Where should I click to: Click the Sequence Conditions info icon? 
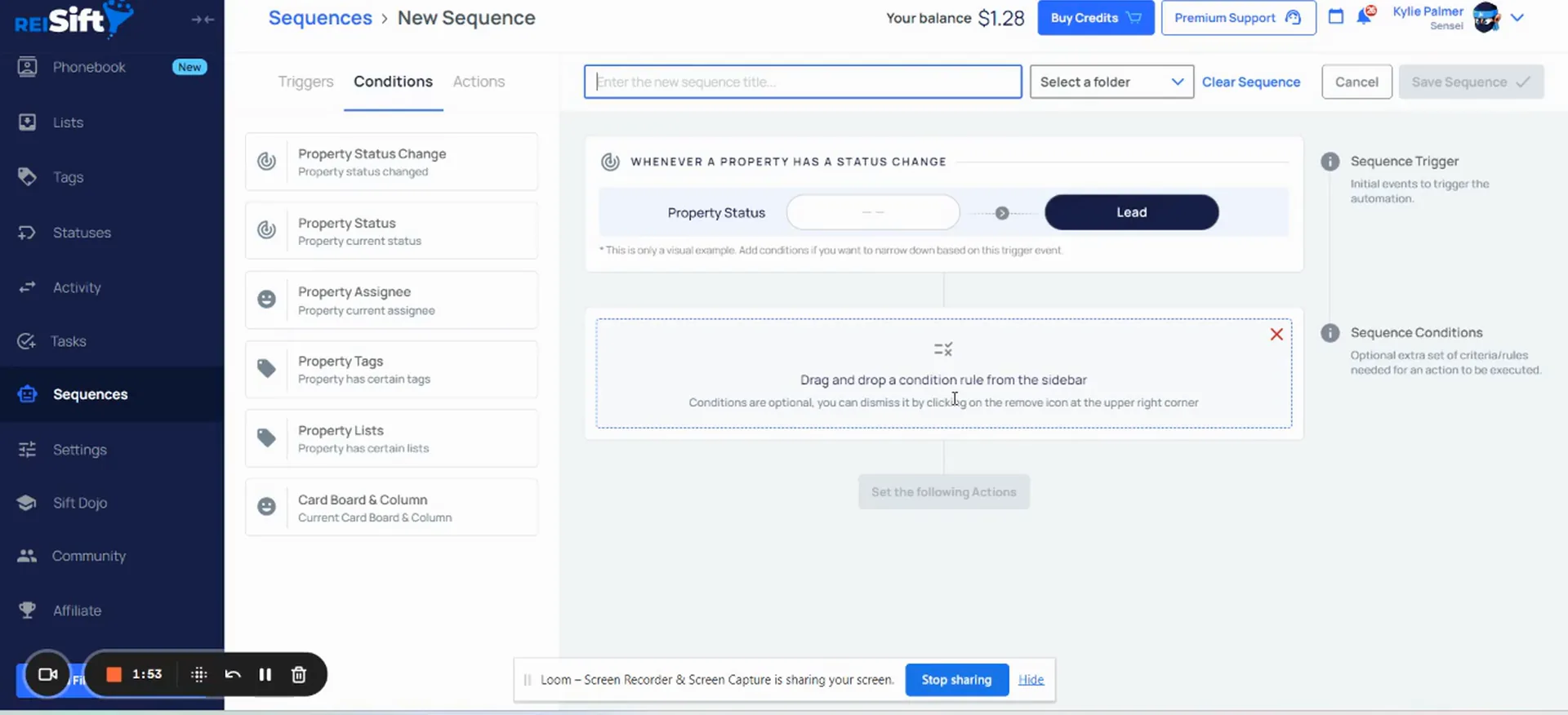1330,333
